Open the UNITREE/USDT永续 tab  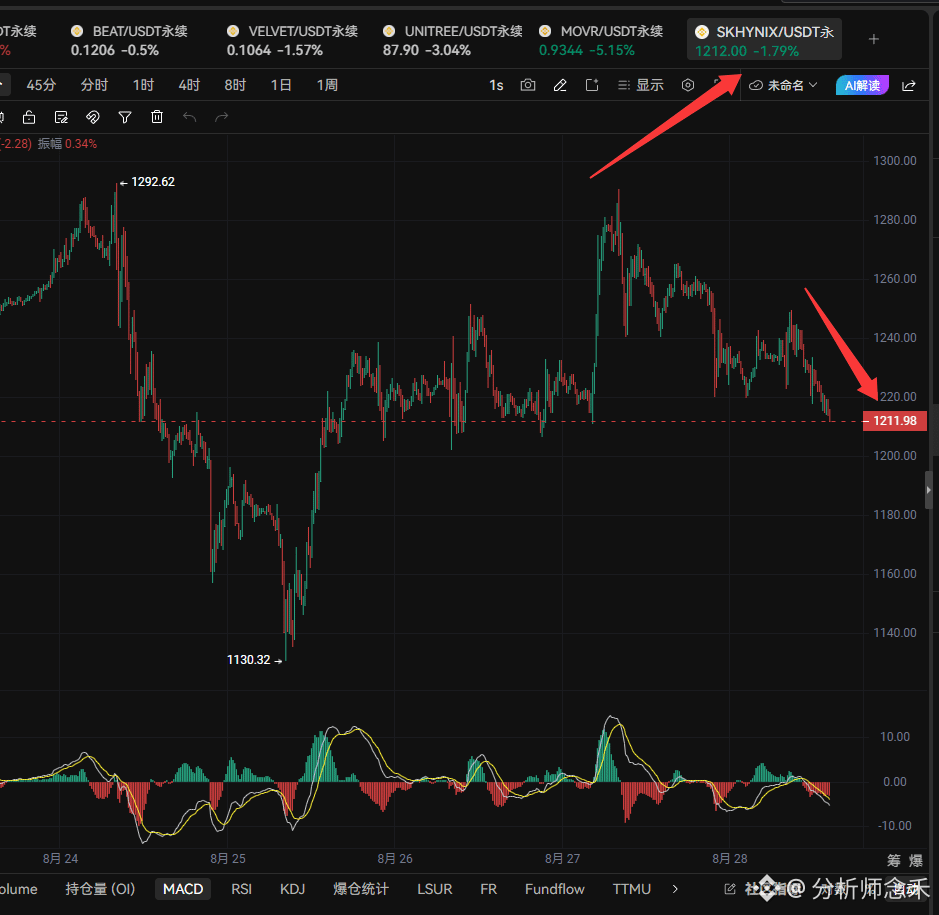point(452,40)
